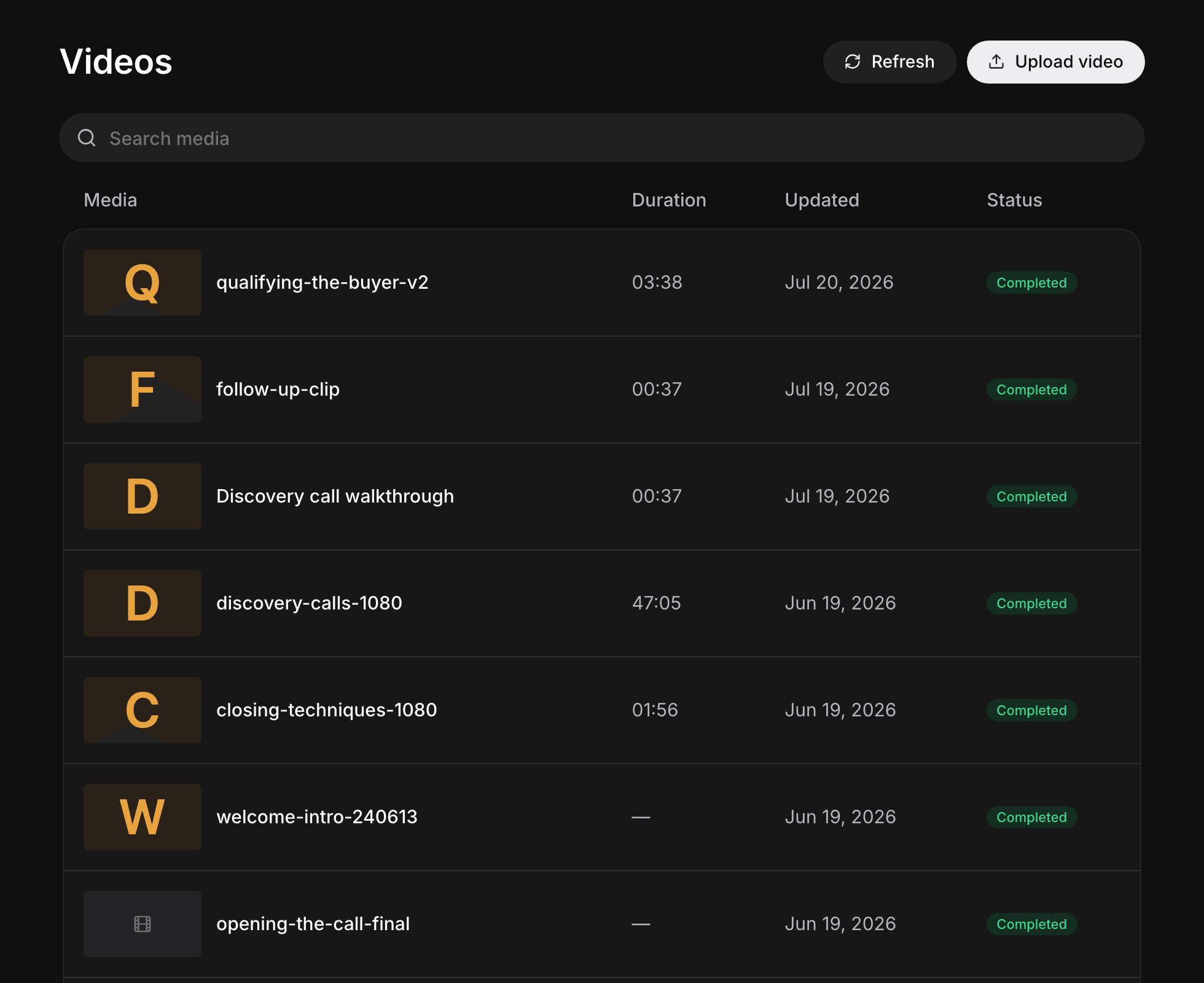The height and width of the screenshot is (983, 1204).
Task: Open the F thumbnail for follow-up-clip
Action: 143,390
